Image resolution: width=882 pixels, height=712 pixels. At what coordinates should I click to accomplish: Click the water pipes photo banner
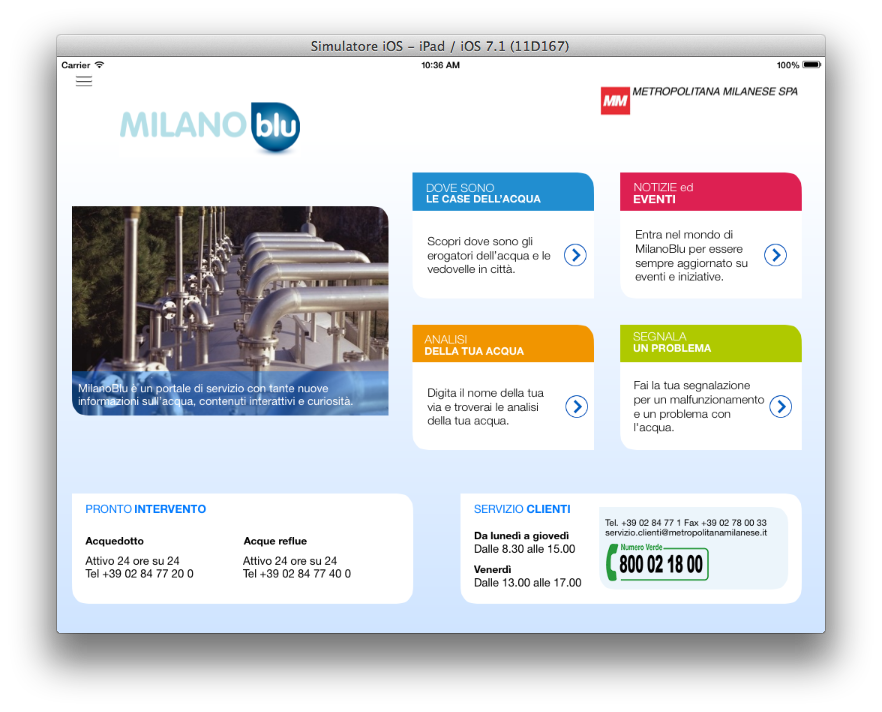(x=230, y=310)
